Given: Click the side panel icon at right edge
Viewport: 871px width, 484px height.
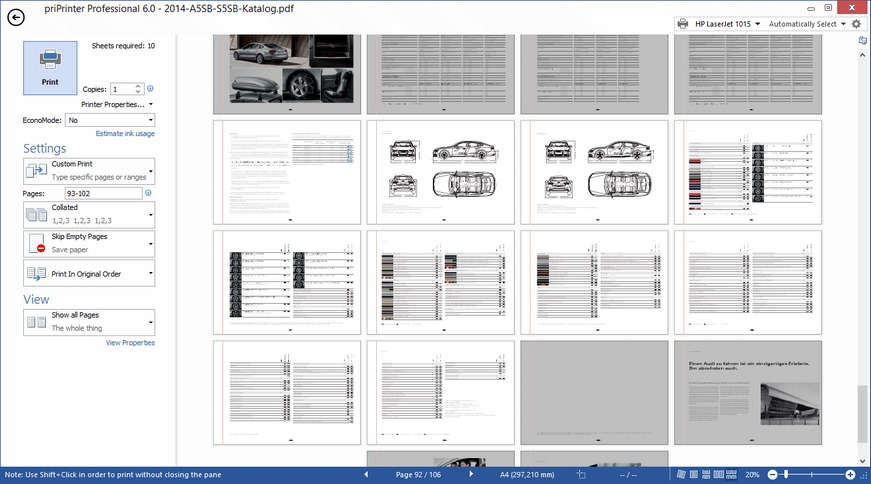Looking at the screenshot, I should [x=863, y=41].
